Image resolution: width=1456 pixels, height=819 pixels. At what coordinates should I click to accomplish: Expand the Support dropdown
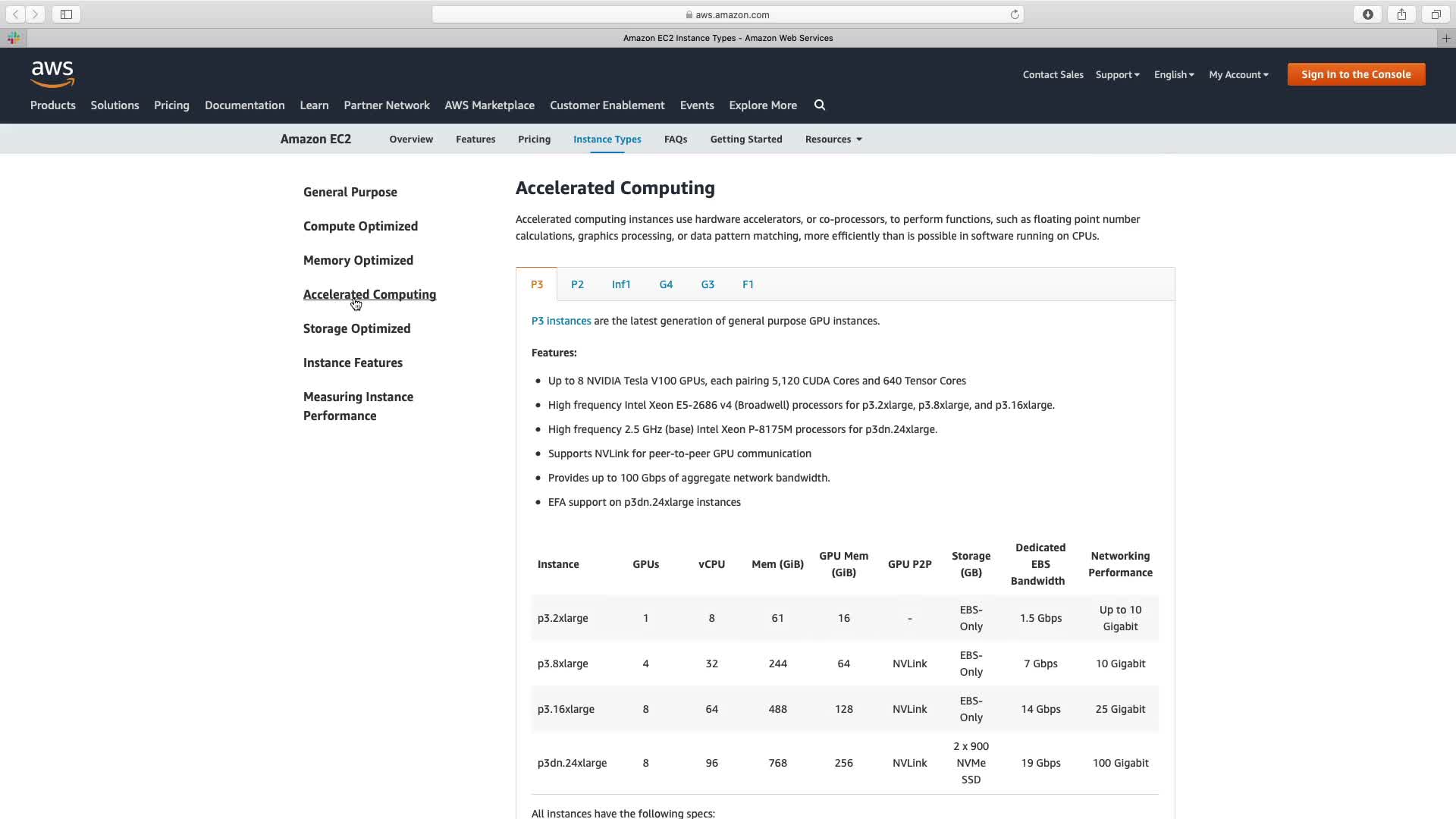click(x=1117, y=74)
